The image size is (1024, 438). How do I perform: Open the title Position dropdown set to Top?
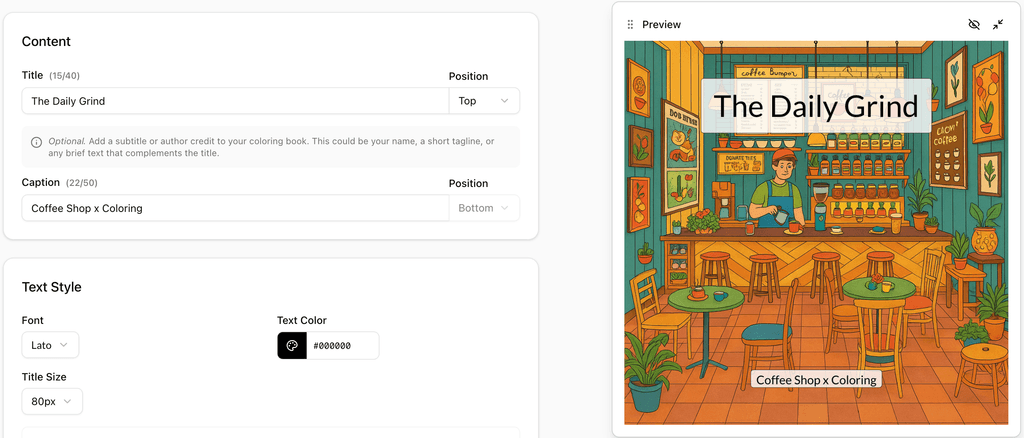point(484,101)
